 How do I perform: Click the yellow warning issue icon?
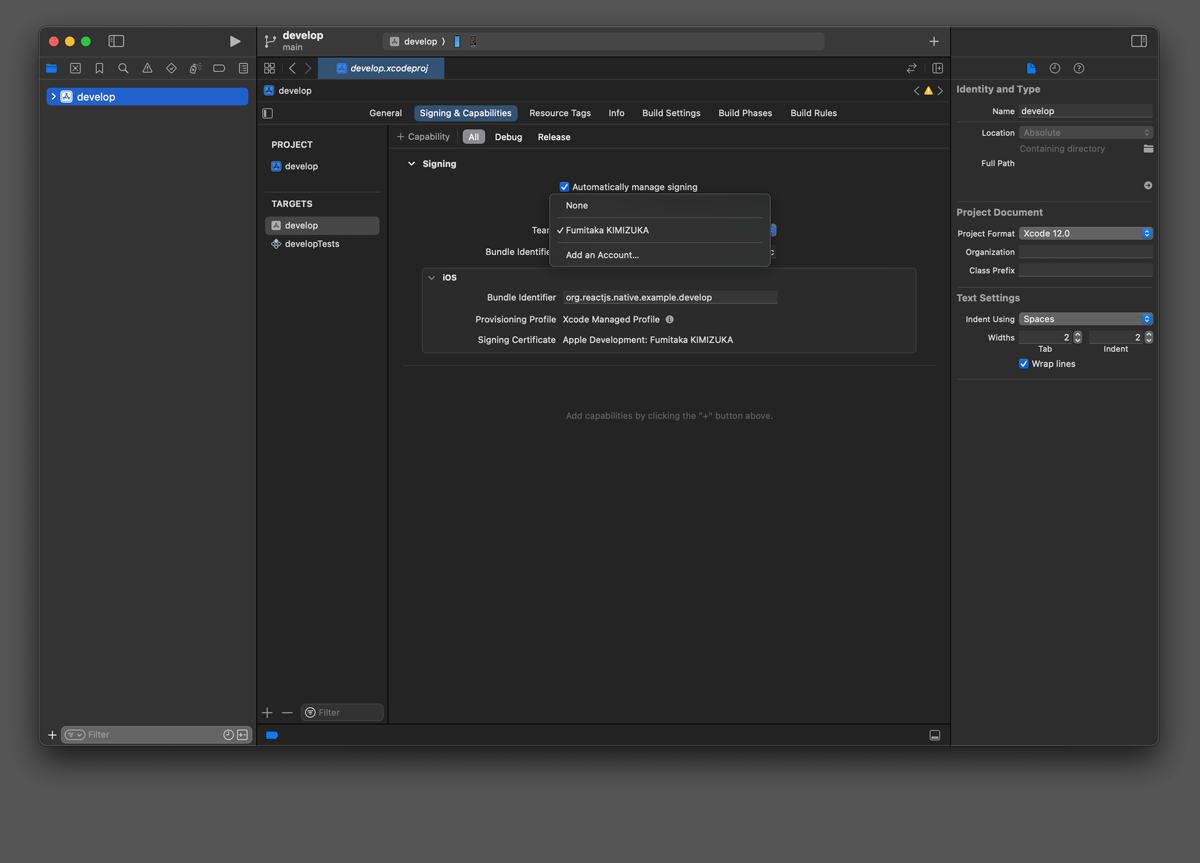928,91
